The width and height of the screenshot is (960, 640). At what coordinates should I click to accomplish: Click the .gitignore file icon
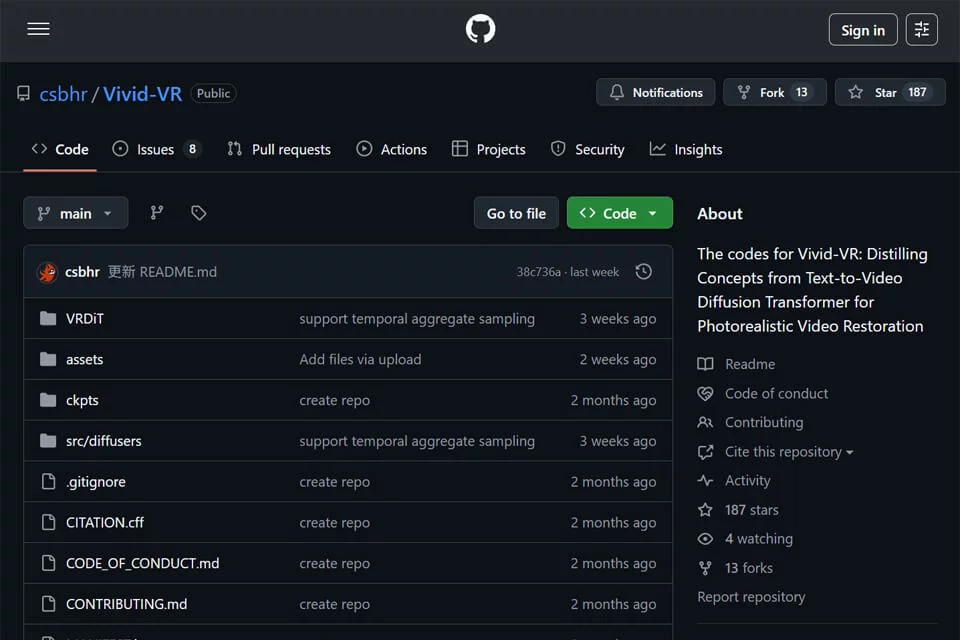click(x=48, y=481)
